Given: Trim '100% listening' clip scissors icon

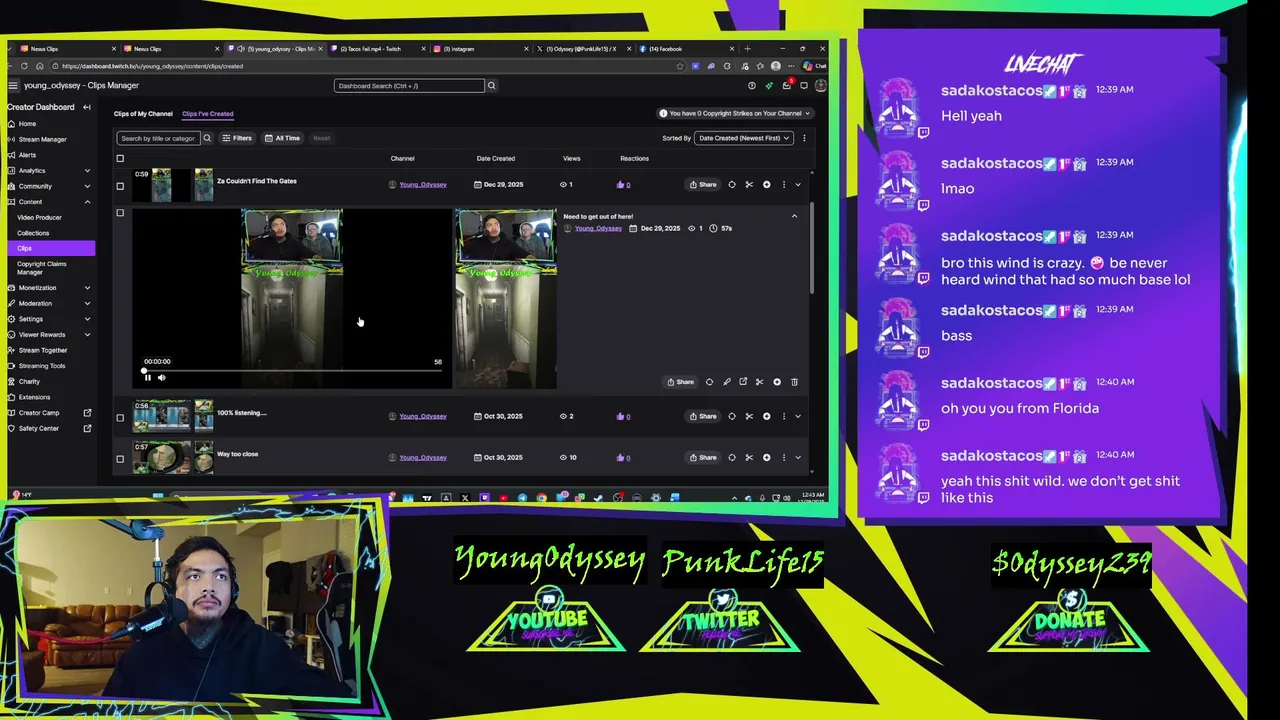Looking at the screenshot, I should [749, 416].
